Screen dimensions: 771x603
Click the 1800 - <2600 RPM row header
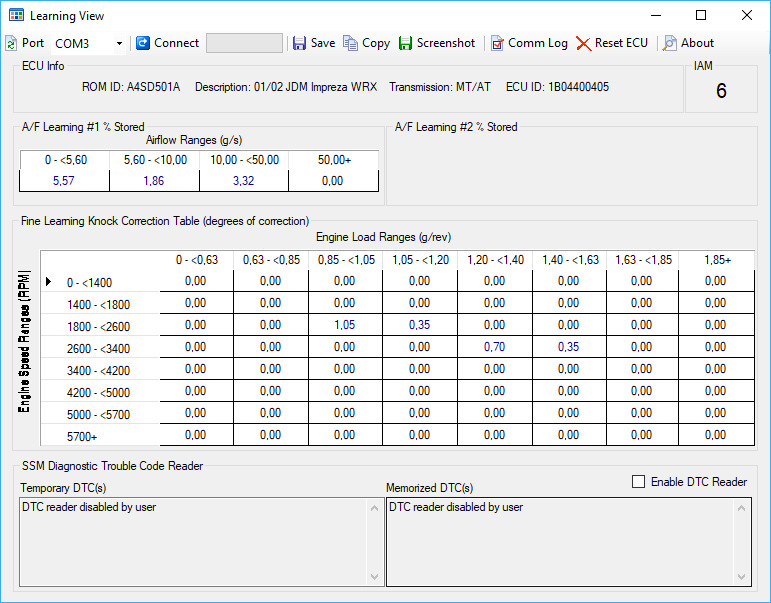(x=98, y=327)
